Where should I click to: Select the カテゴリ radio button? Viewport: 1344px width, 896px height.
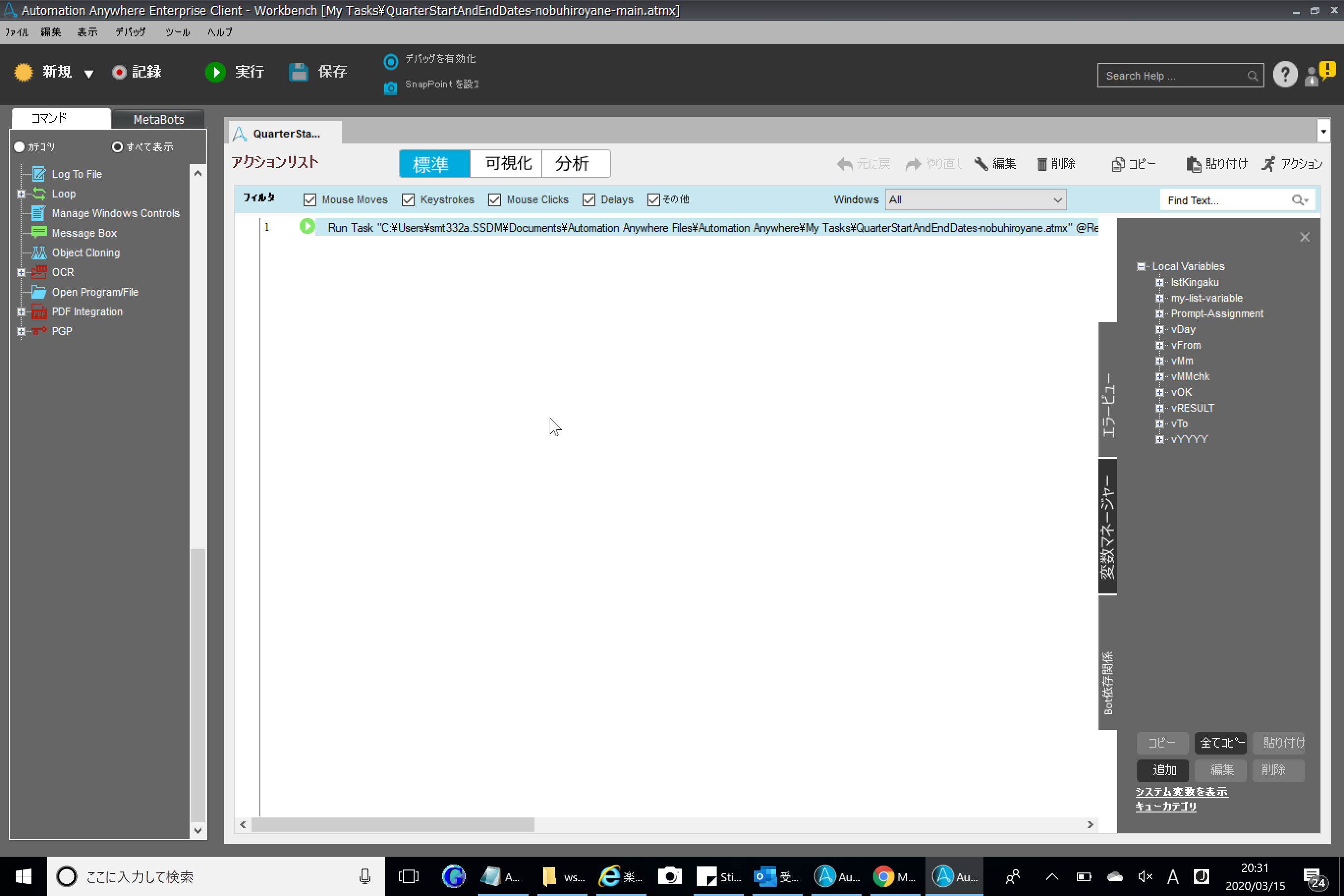click(x=19, y=147)
